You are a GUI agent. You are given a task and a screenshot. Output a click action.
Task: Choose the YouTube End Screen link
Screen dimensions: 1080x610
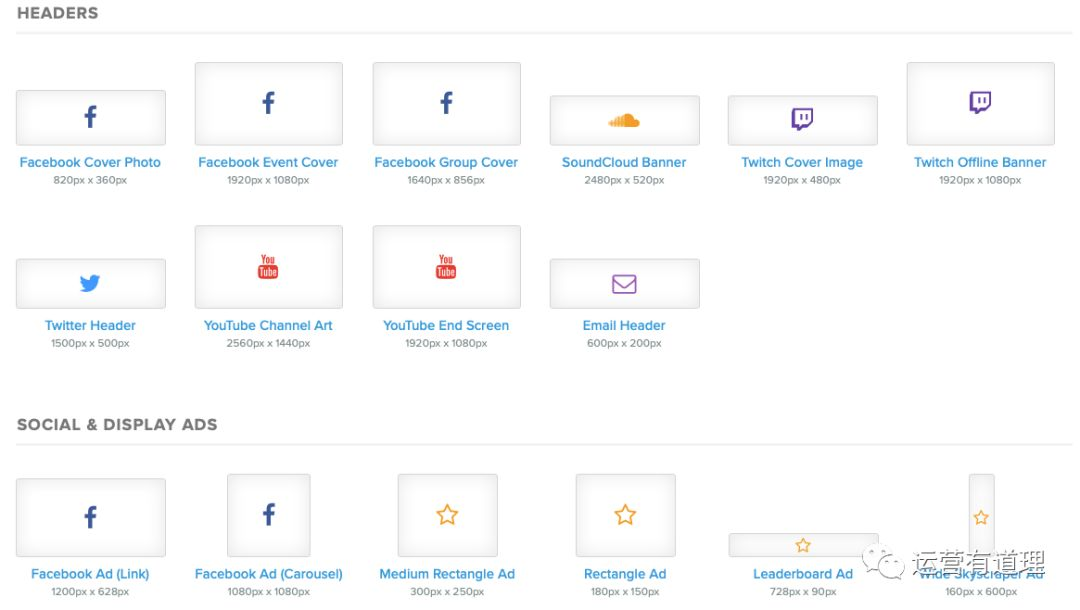pos(446,326)
